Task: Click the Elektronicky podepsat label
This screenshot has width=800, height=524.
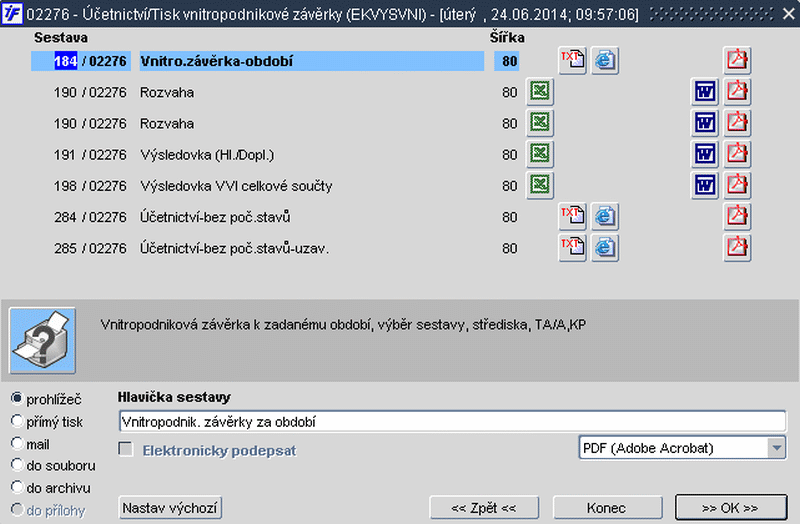Action: click(x=219, y=451)
